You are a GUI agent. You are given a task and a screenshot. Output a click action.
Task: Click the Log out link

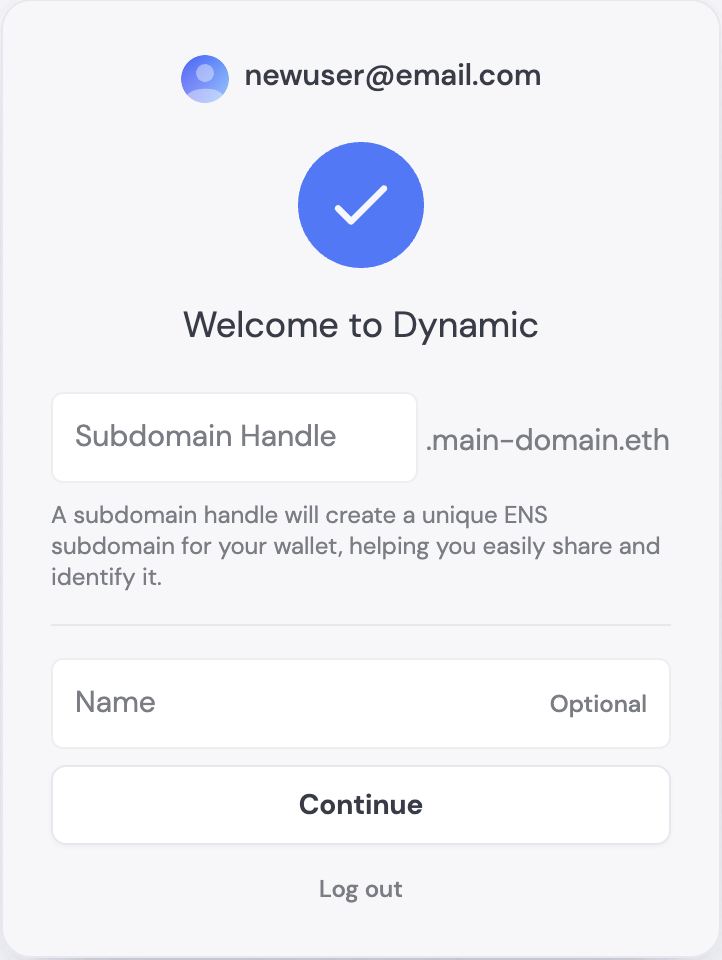point(361,889)
